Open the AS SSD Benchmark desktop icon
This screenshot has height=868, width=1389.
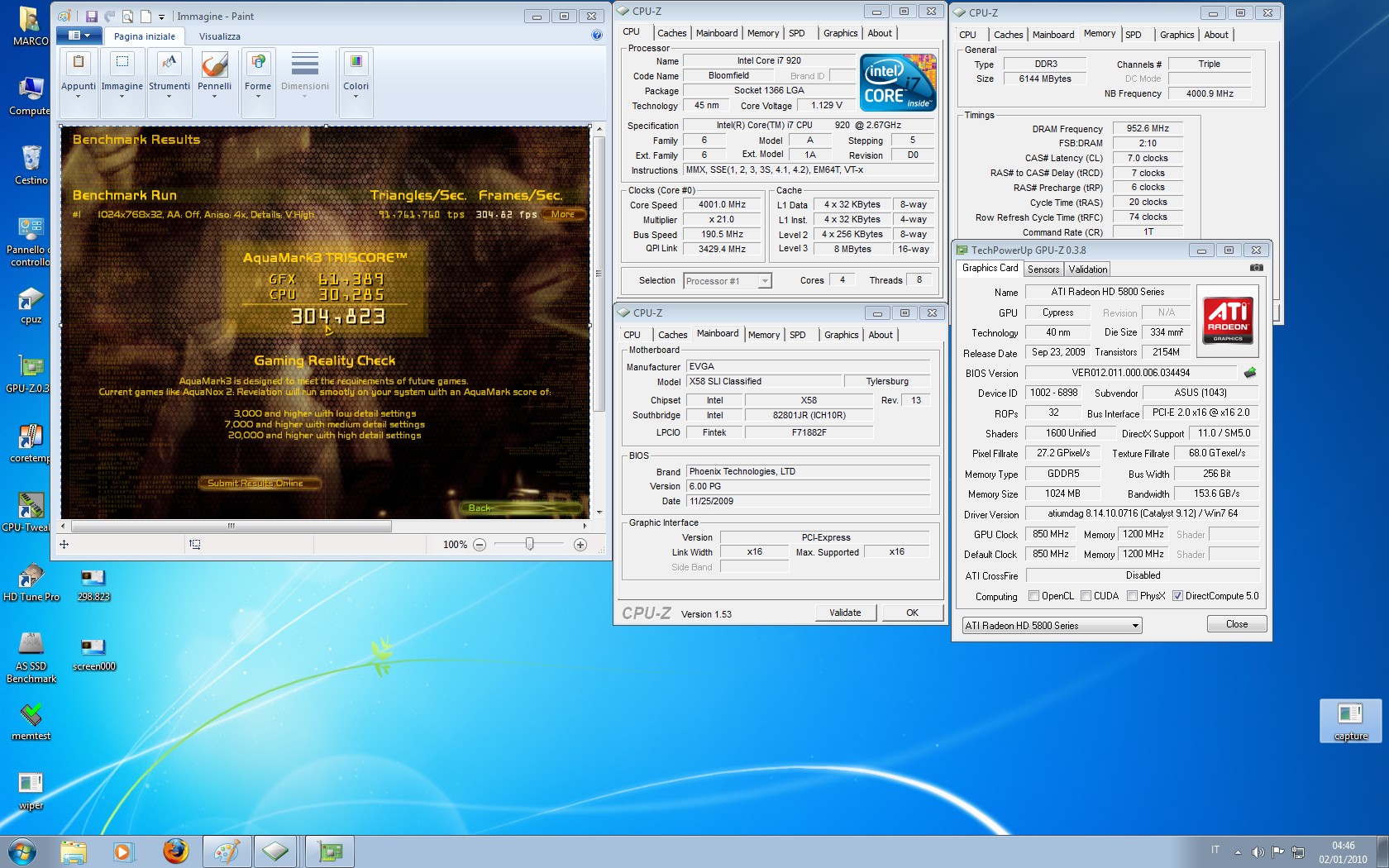[x=31, y=657]
